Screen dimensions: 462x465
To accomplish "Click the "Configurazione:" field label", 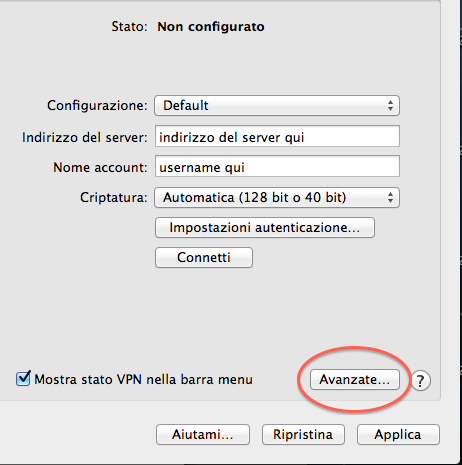I will coord(97,106).
